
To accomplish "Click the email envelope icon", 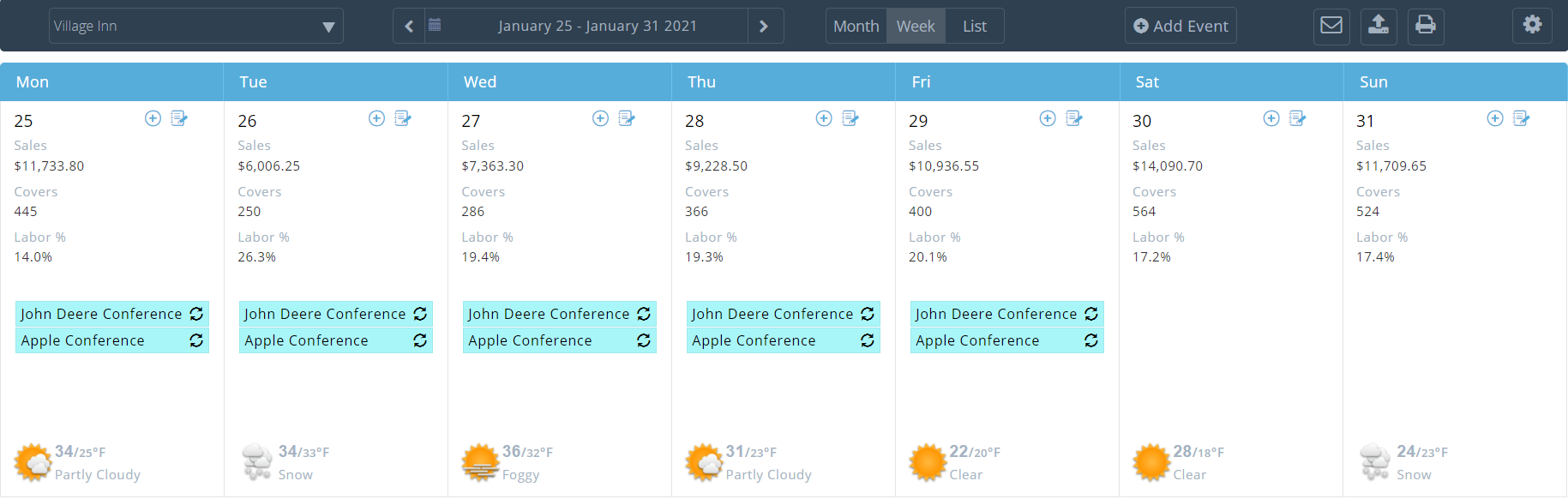I will (1331, 26).
